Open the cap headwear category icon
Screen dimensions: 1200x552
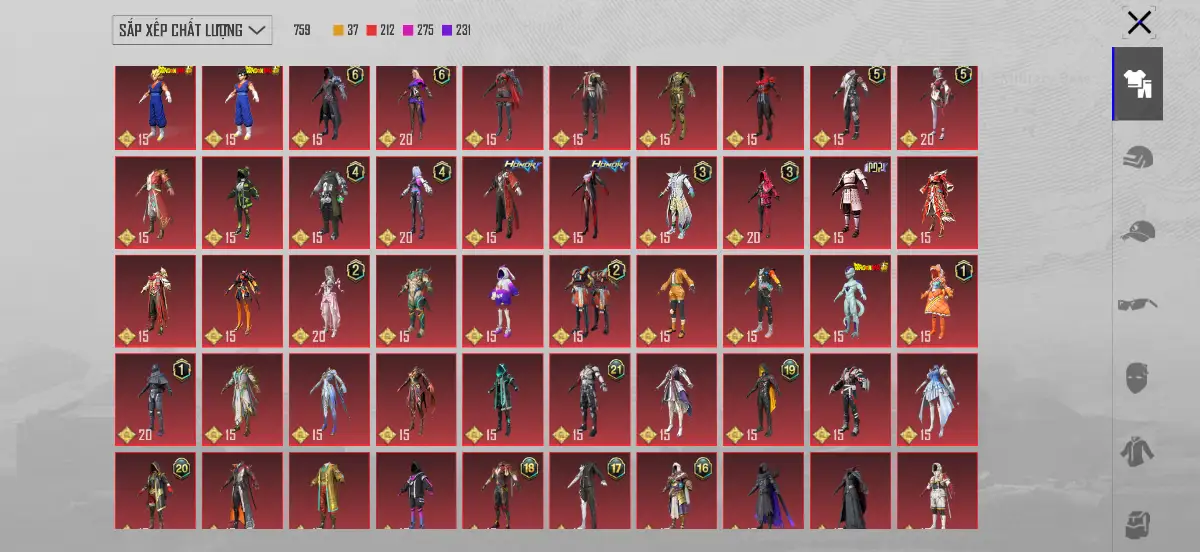tap(1138, 231)
